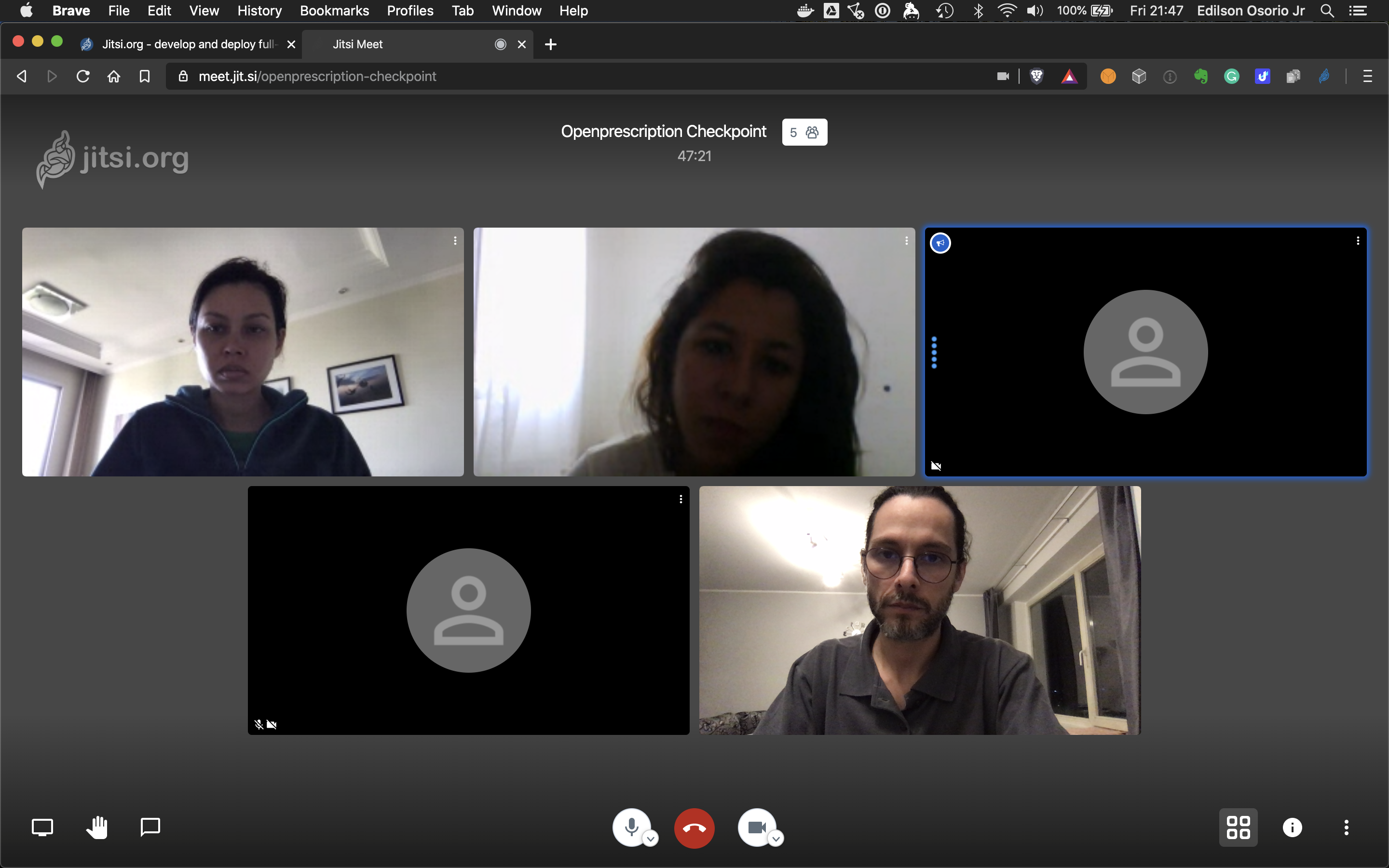Click the Brave Shields lion icon

click(1036, 76)
